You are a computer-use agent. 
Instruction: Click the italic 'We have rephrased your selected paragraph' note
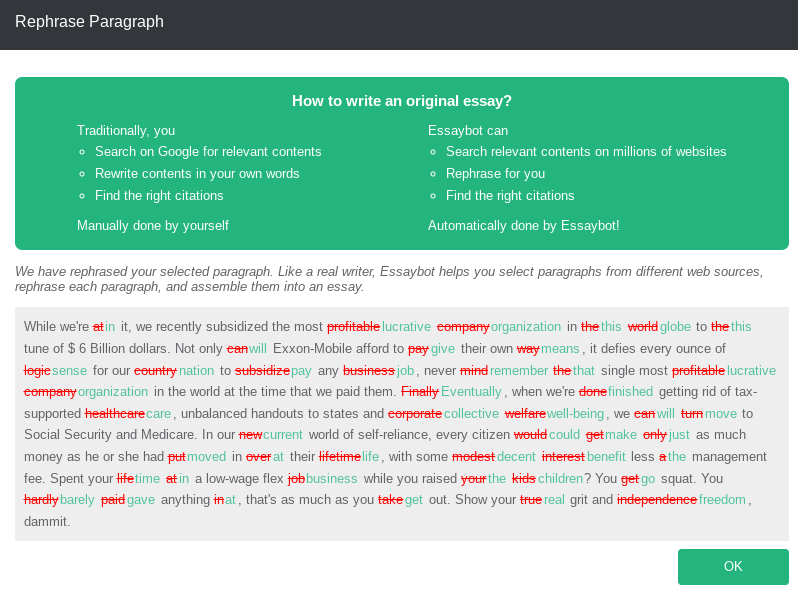[389, 279]
